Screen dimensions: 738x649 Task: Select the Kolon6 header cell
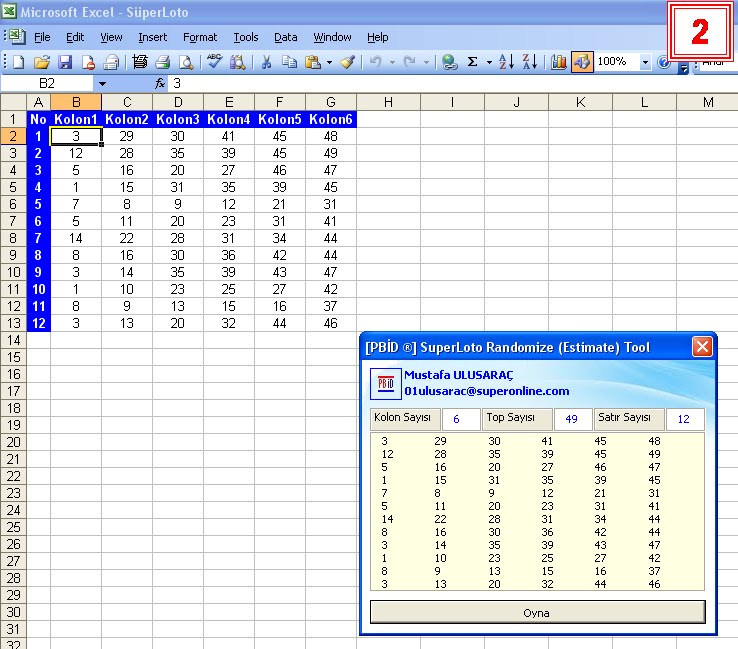[331, 119]
